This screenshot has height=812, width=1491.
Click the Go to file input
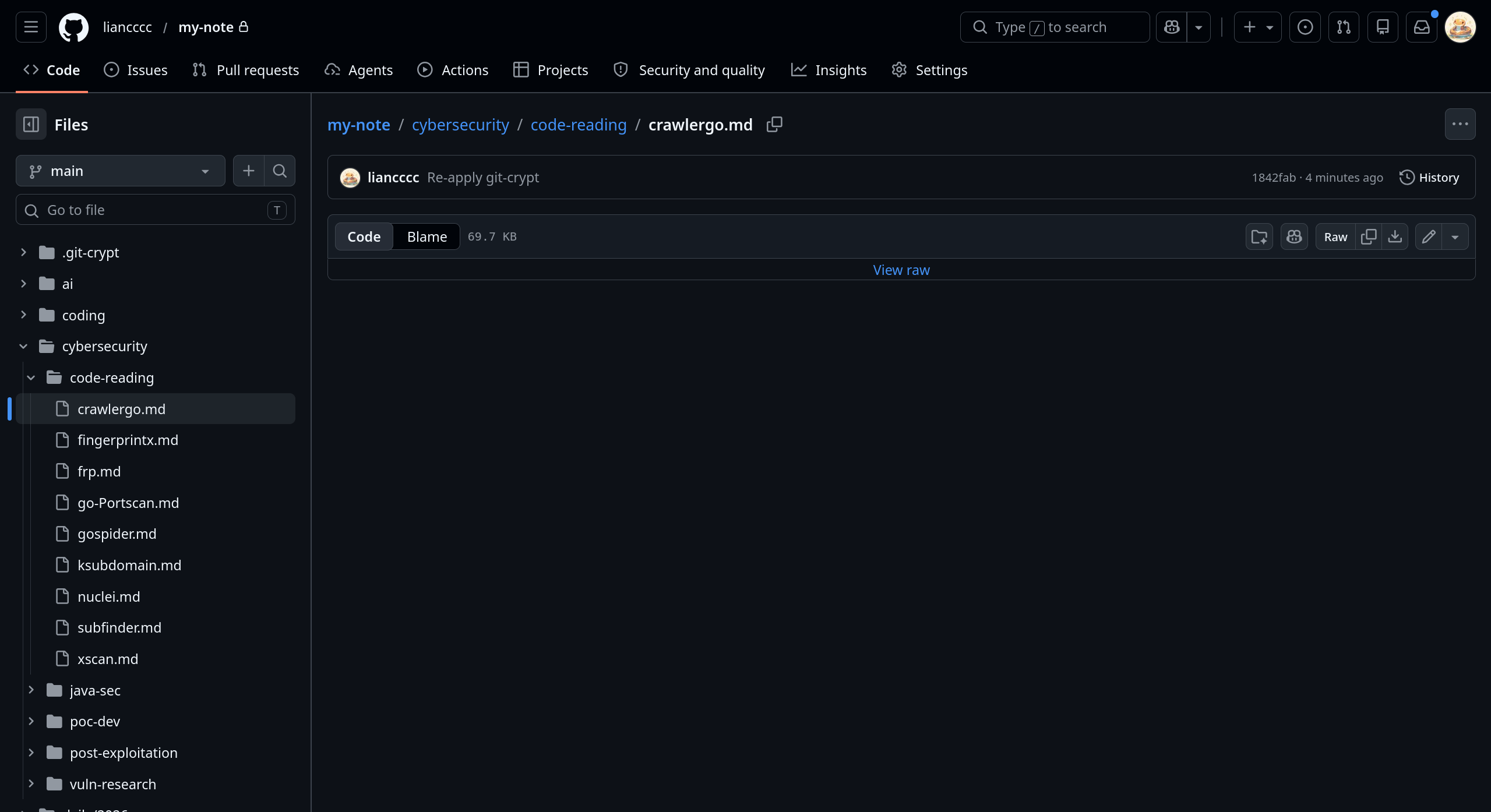(x=156, y=210)
